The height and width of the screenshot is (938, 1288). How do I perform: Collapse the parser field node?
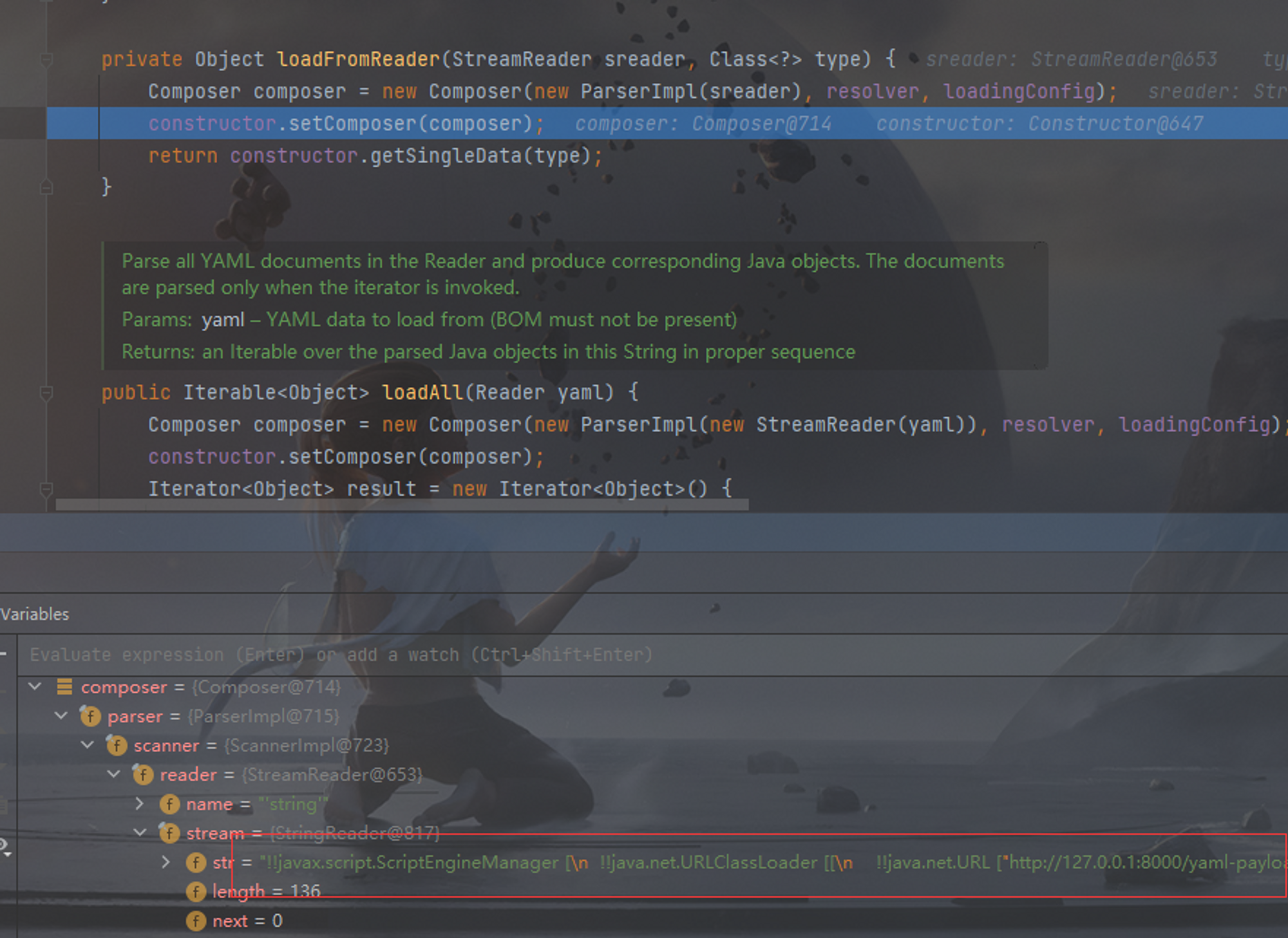pyautogui.click(x=61, y=716)
